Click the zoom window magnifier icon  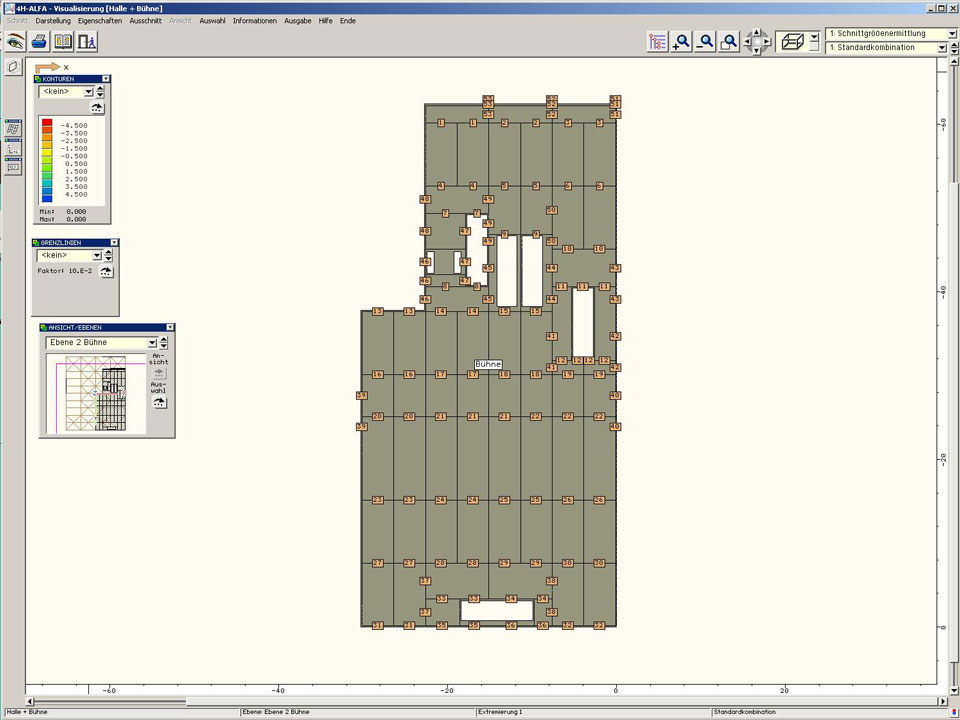tap(730, 41)
